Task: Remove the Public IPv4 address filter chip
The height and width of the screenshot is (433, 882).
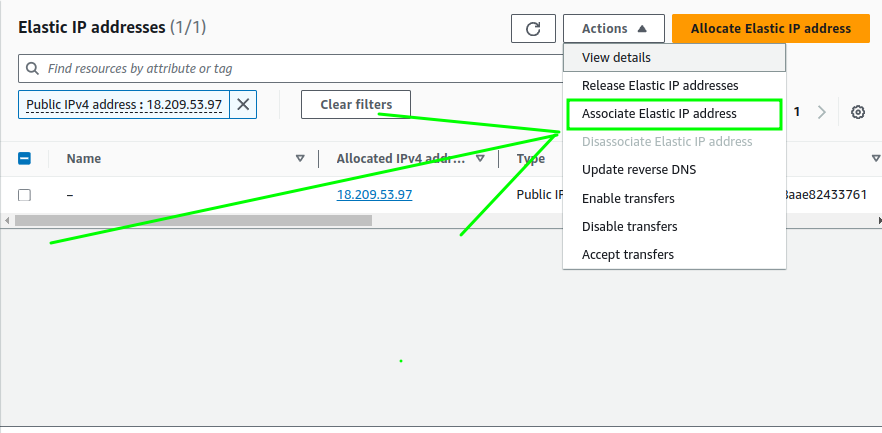Action: tap(243, 104)
